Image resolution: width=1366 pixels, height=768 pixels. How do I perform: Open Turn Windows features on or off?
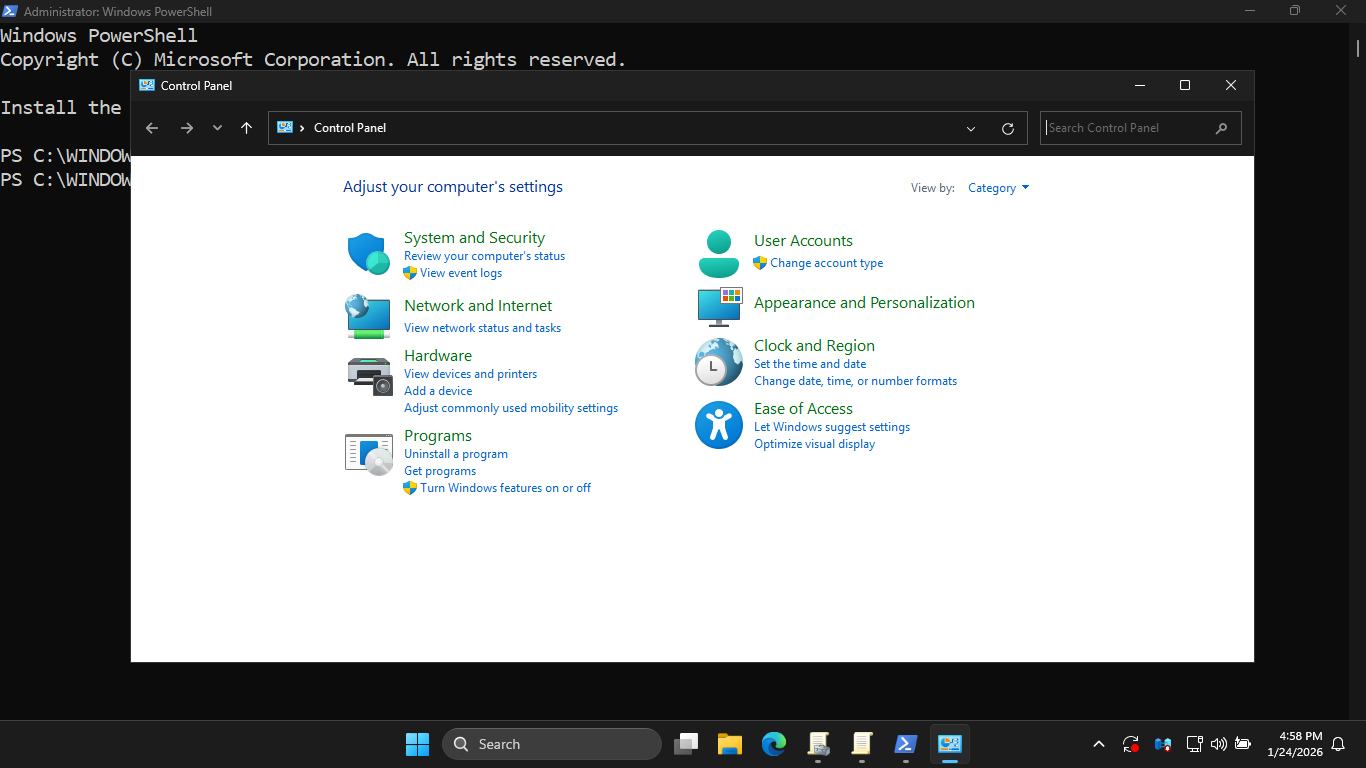[x=505, y=488]
